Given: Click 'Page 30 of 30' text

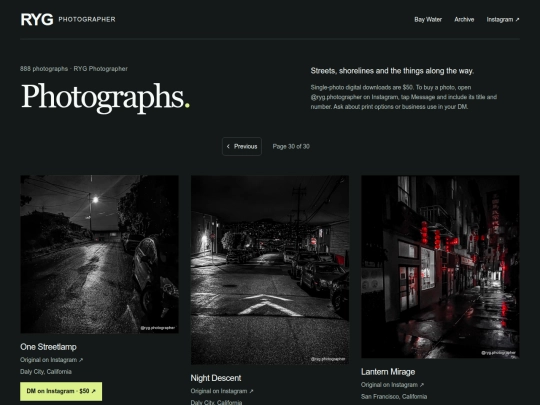Looking at the screenshot, I should click(x=291, y=146).
